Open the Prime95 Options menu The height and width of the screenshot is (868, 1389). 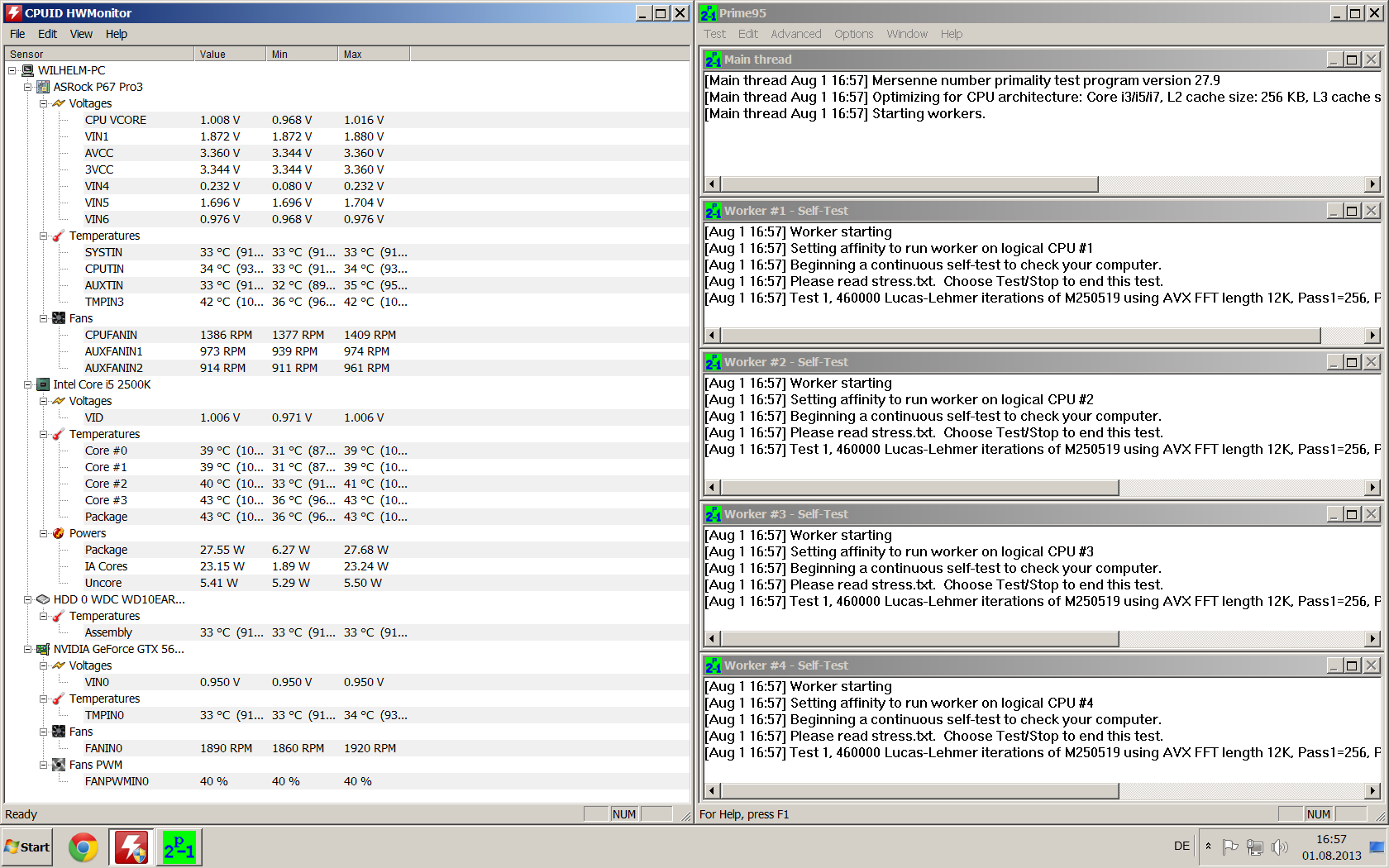point(853,34)
